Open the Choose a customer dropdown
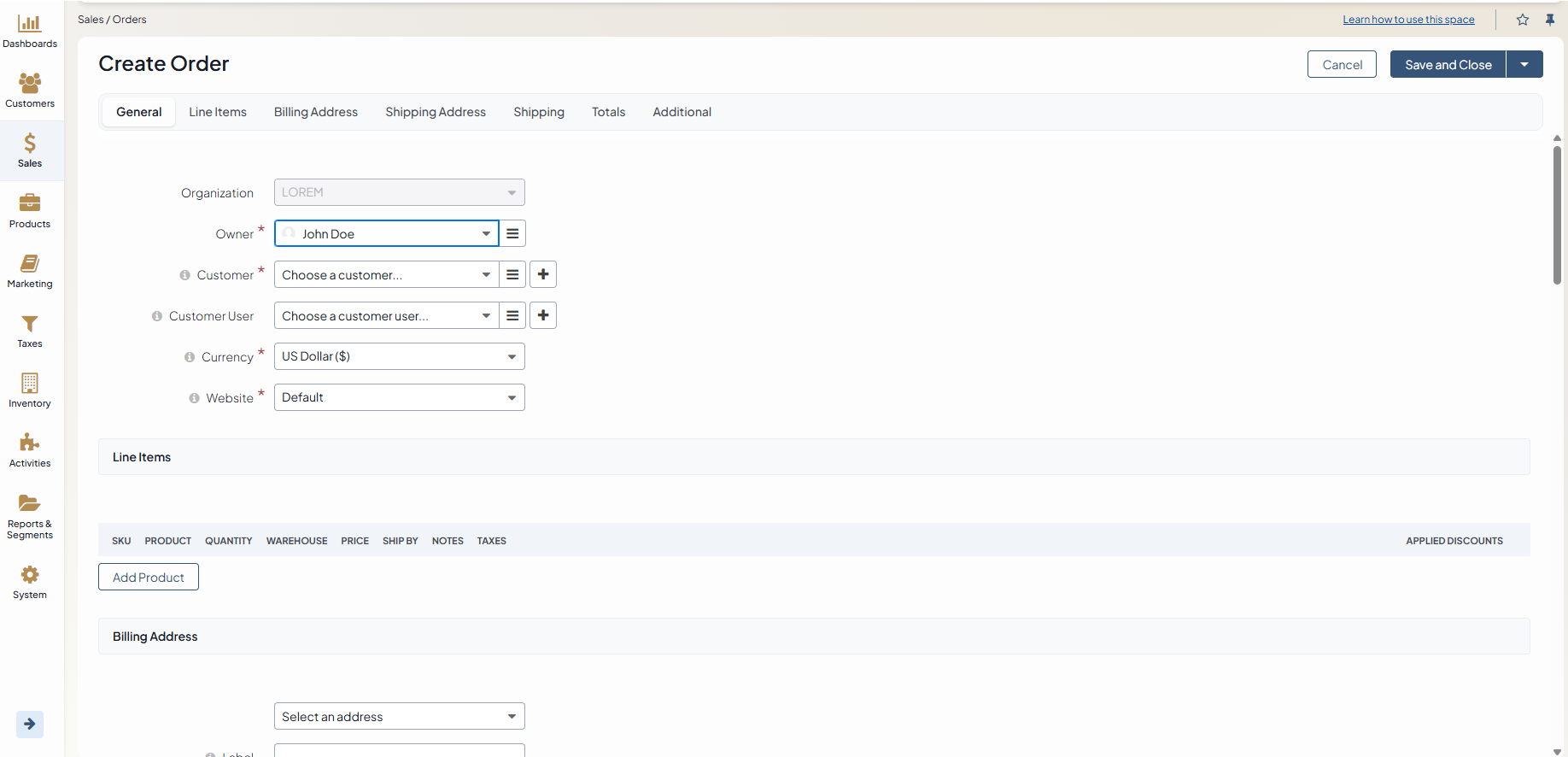The height and width of the screenshot is (757, 1568). pos(386,274)
